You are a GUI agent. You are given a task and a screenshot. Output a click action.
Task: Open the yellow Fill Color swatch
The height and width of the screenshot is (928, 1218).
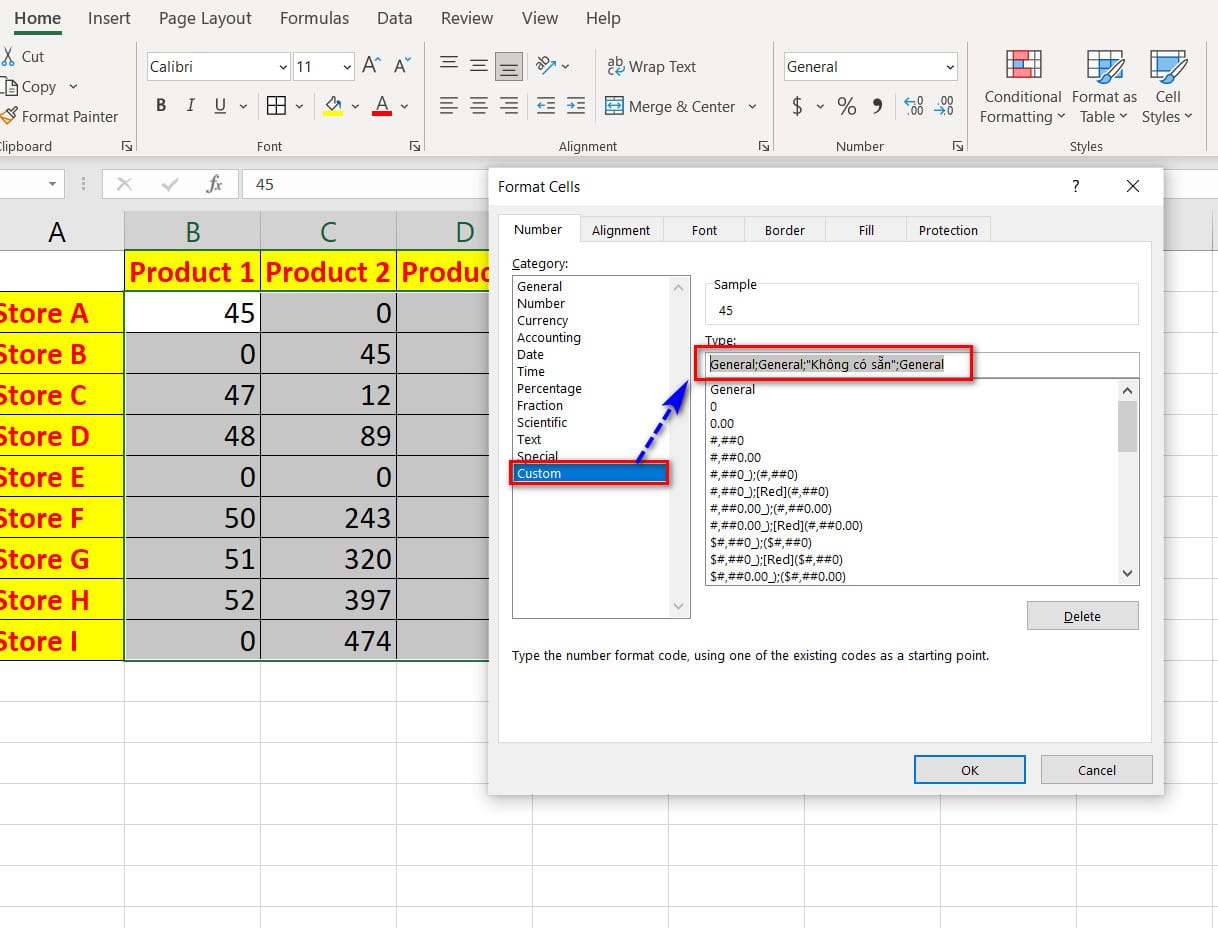pyautogui.click(x=333, y=106)
